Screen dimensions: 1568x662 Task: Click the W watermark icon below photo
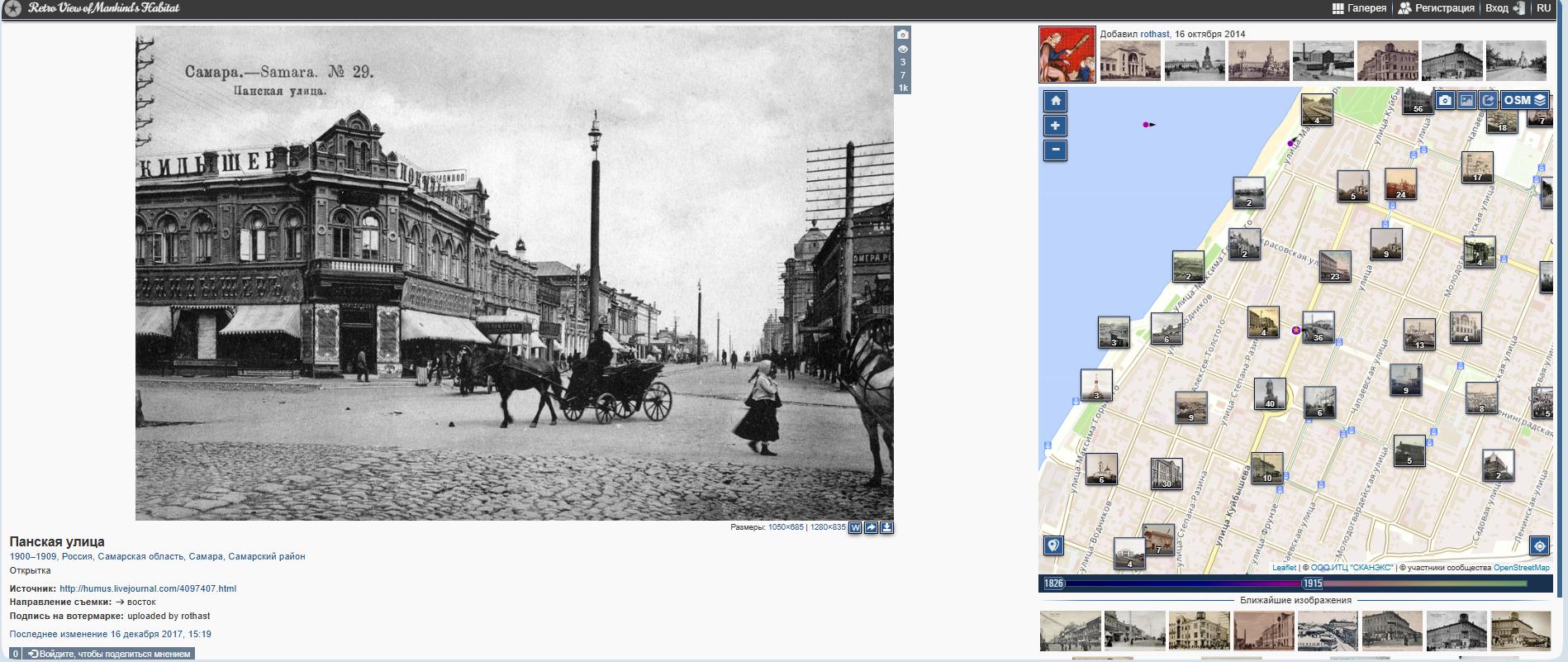tap(855, 527)
